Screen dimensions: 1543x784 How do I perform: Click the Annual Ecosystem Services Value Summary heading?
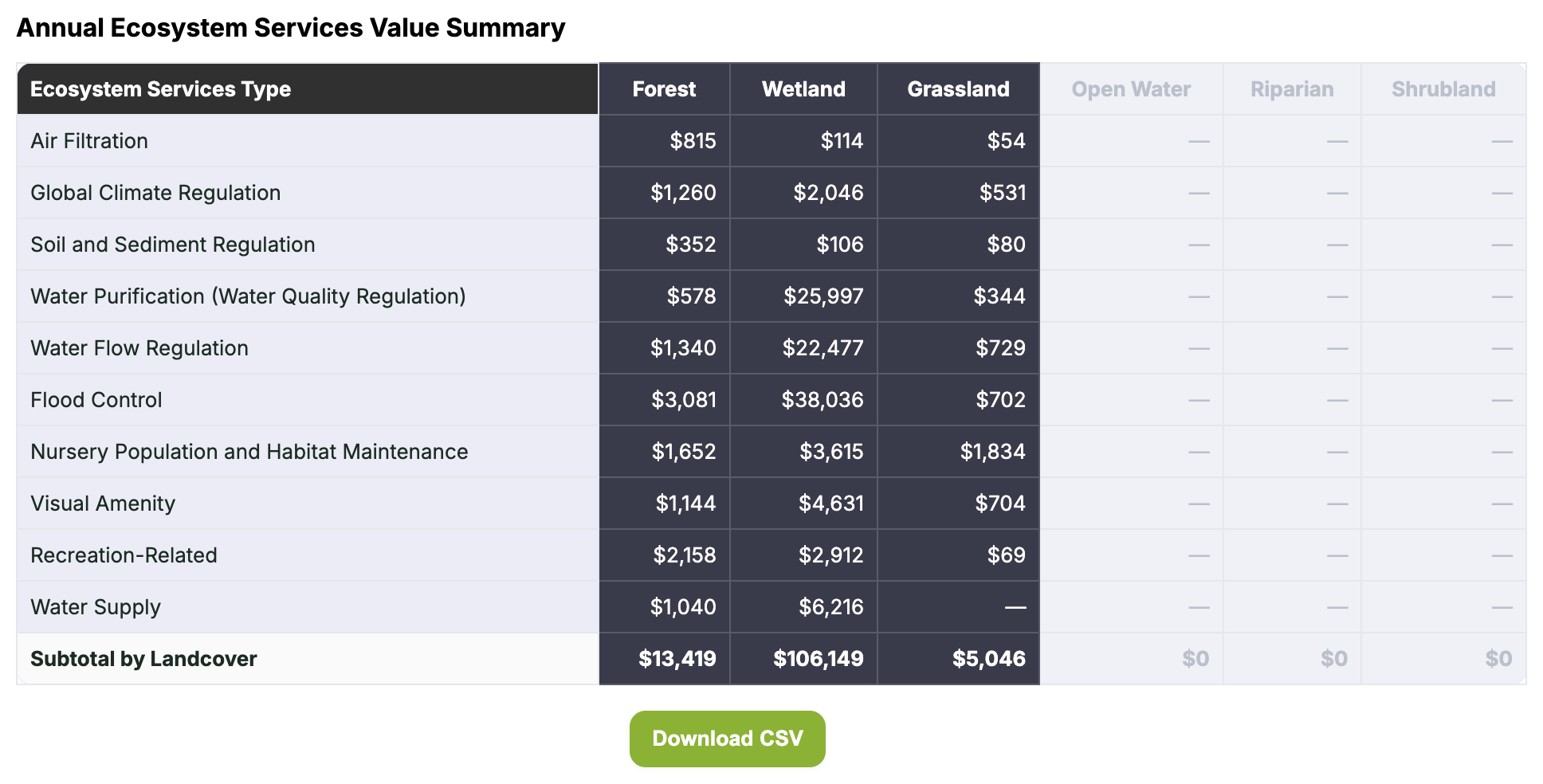tap(291, 28)
